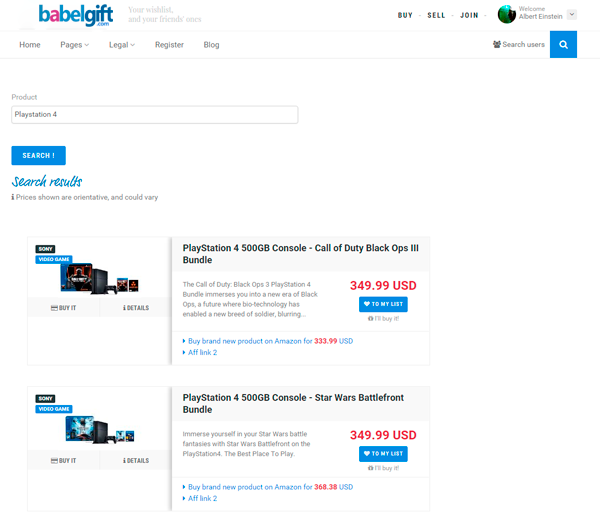
Task: Click the 349.99 USD price of Star Wars bundle
Action: [383, 435]
